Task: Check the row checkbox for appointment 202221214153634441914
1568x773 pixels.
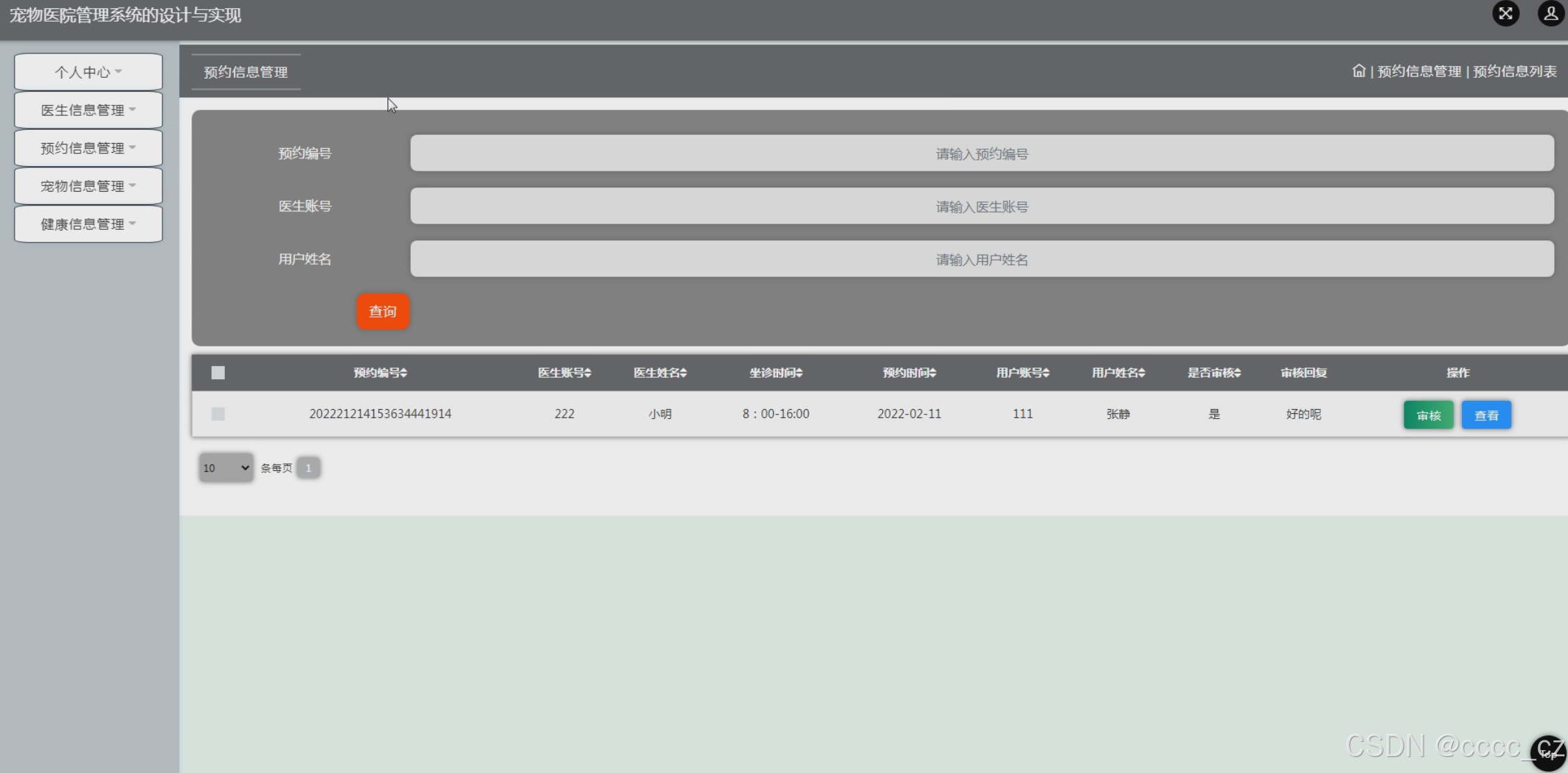Action: (x=218, y=414)
